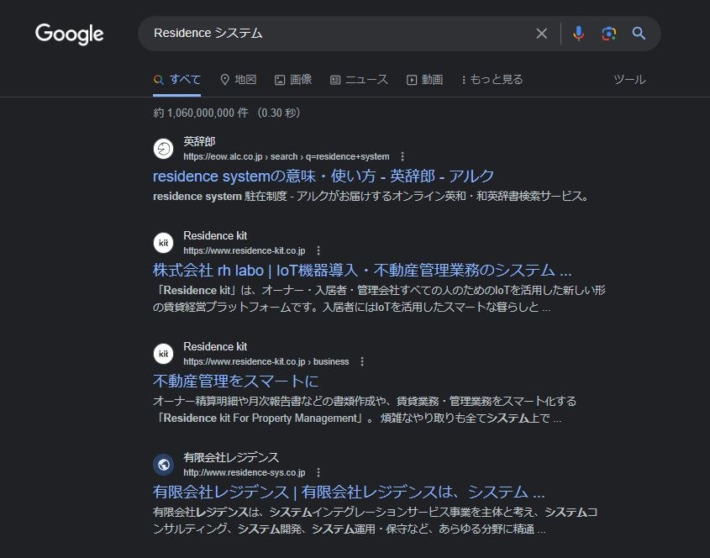This screenshot has width=710, height=558.
Task: Switch to ニュース news tab
Action: (x=359, y=80)
